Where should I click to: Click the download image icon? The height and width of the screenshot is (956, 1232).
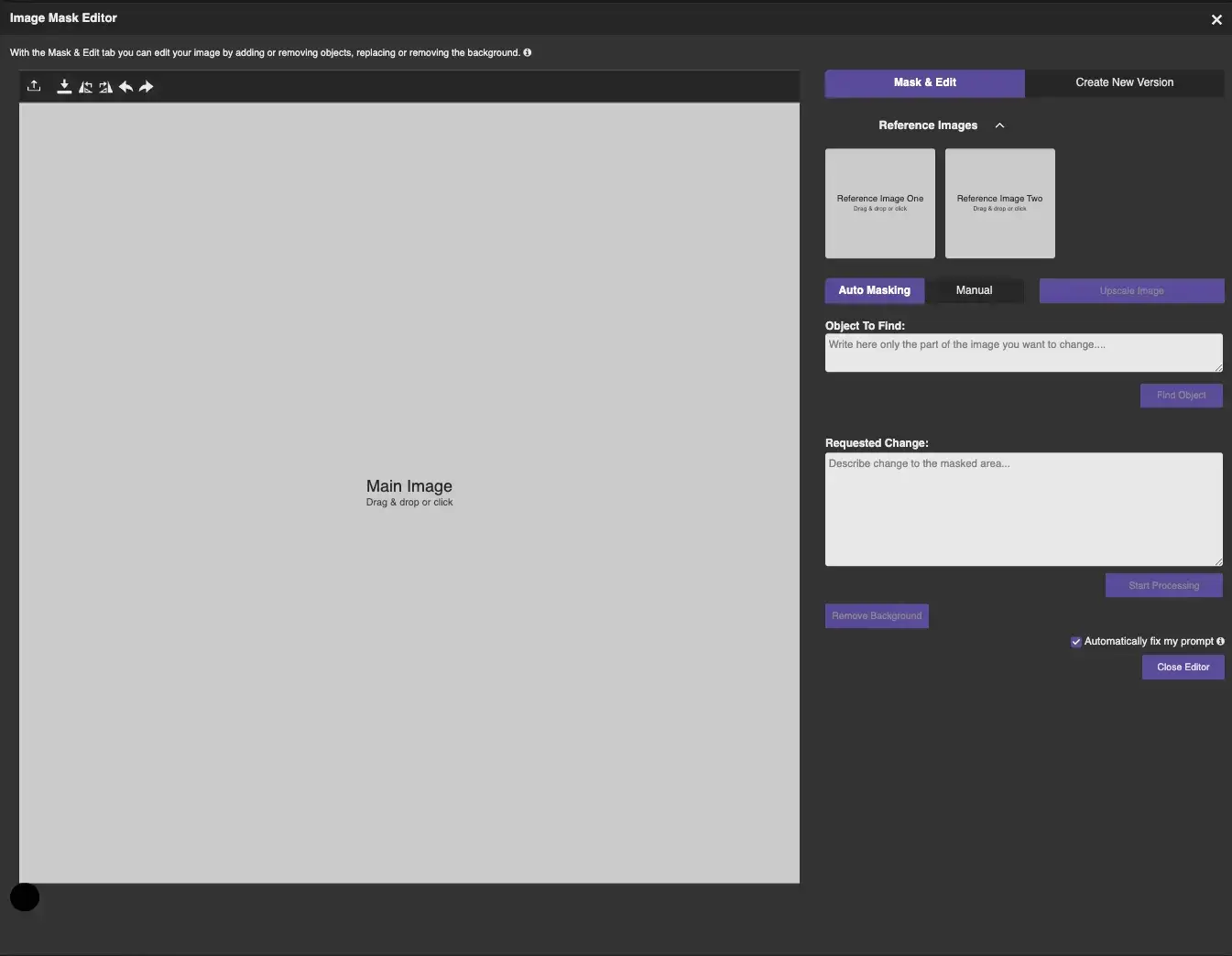64,87
